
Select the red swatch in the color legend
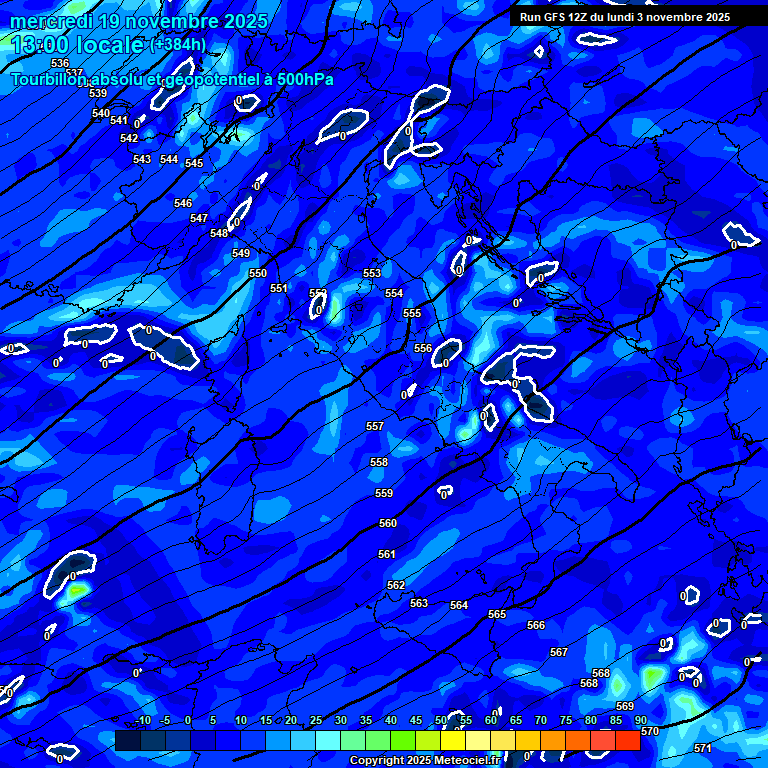coord(627,741)
